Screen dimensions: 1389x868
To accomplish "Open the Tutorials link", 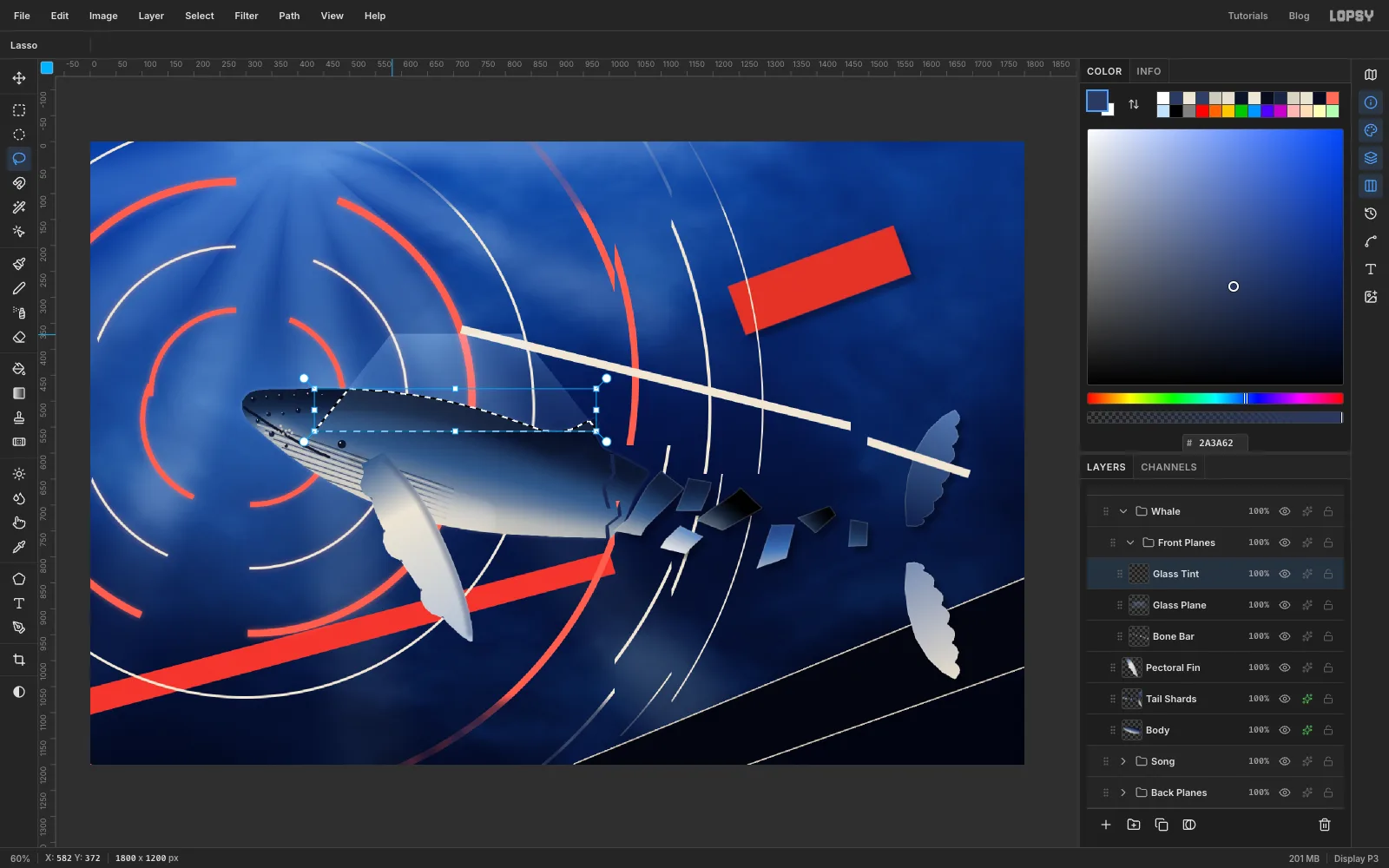I will [1247, 16].
